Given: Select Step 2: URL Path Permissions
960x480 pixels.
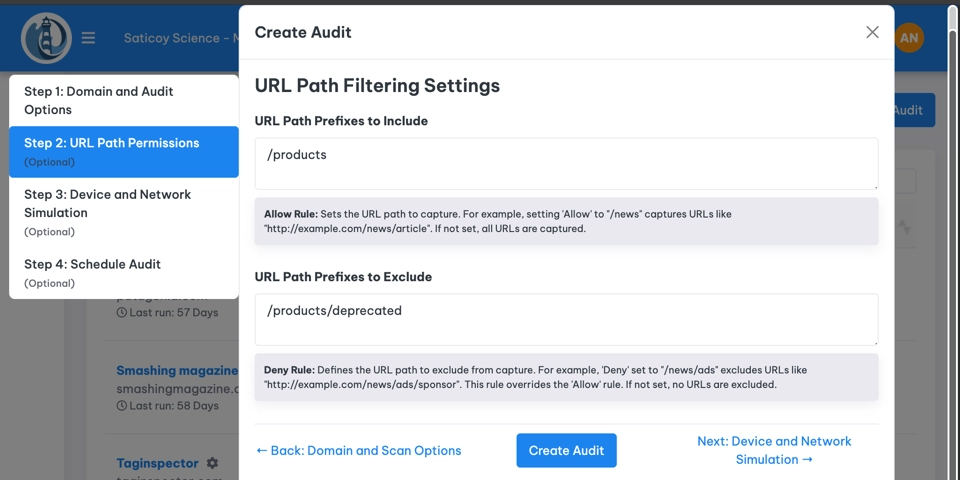Looking at the screenshot, I should [x=124, y=151].
